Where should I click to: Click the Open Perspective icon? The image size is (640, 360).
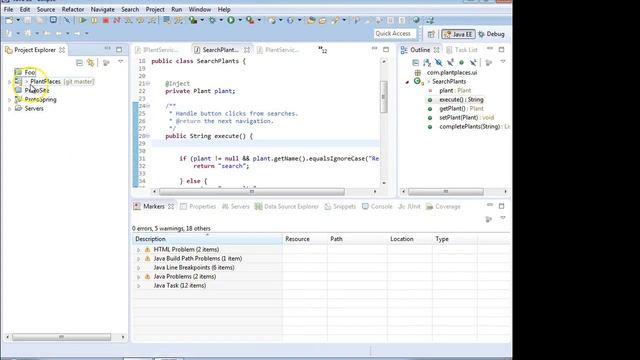pyautogui.click(x=431, y=34)
